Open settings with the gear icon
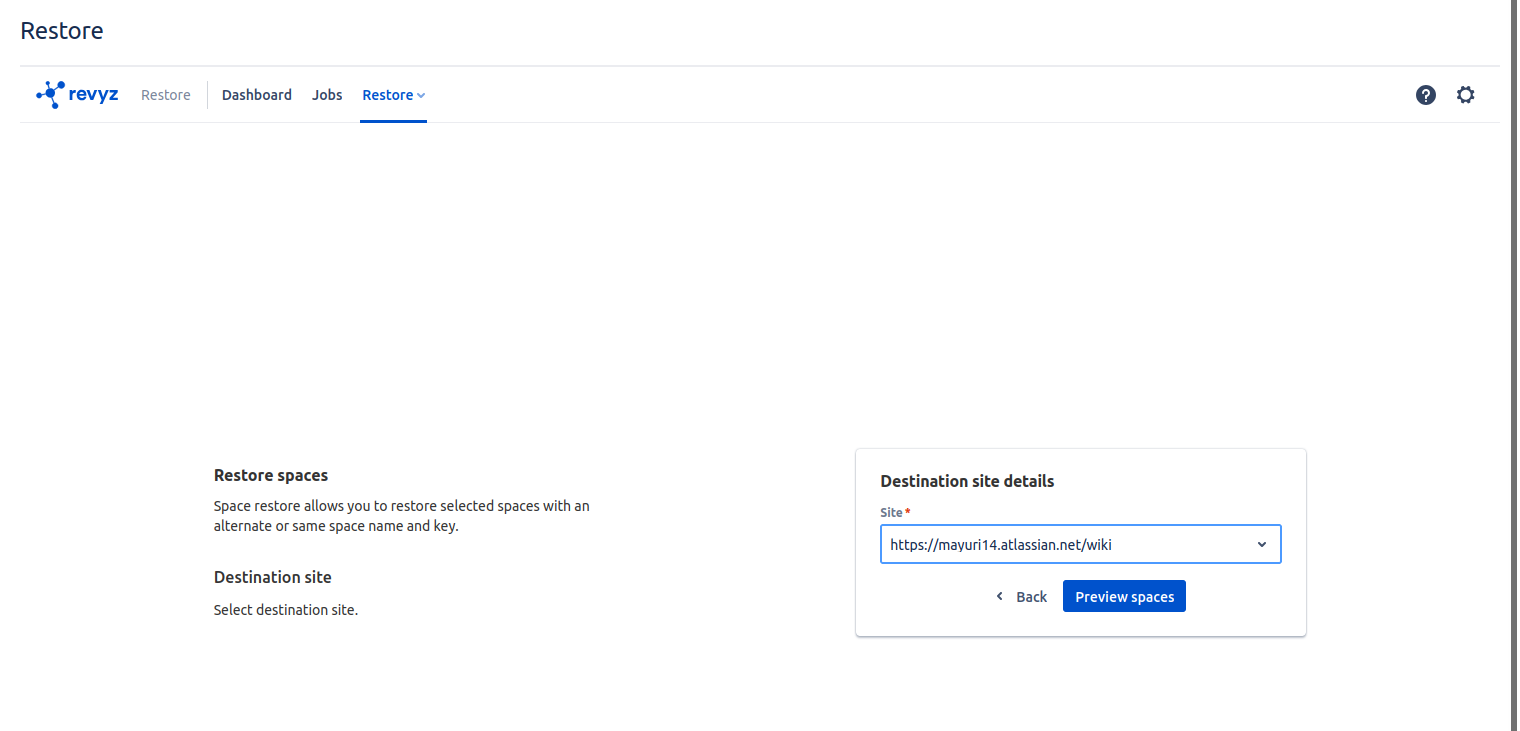This screenshot has width=1520, height=731. click(x=1465, y=95)
